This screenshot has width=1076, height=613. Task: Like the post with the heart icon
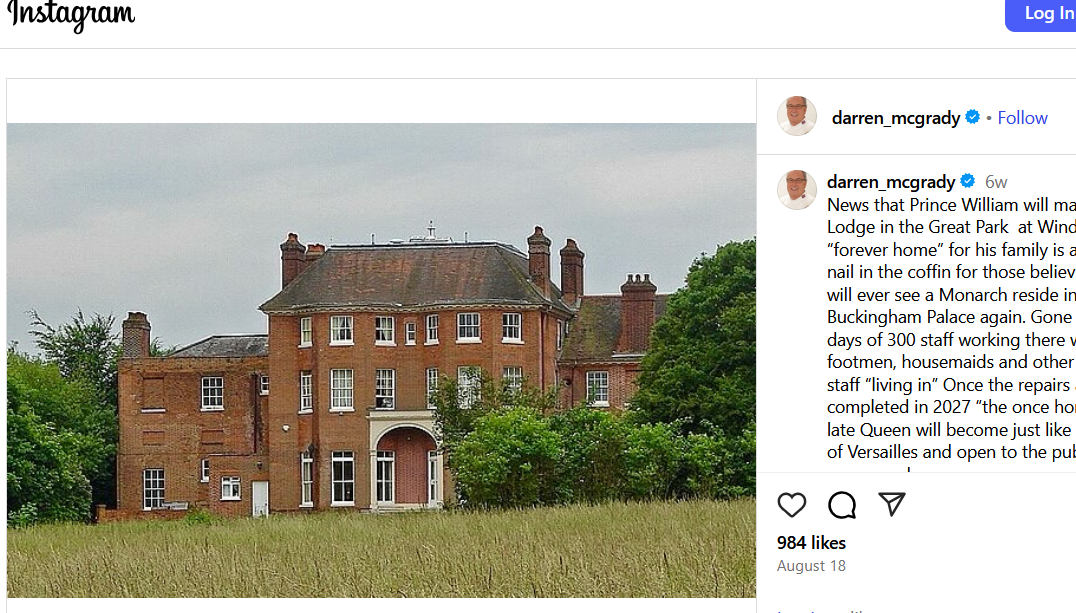pos(791,505)
